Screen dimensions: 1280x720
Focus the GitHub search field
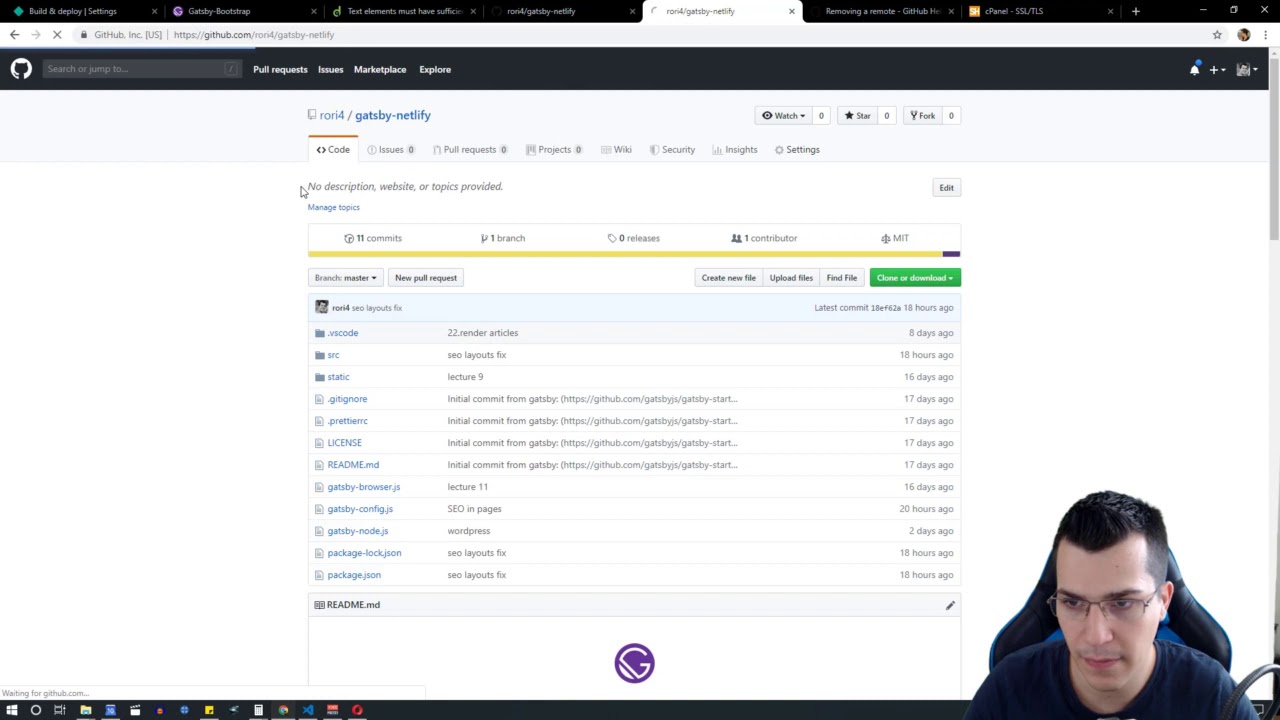[x=141, y=69]
